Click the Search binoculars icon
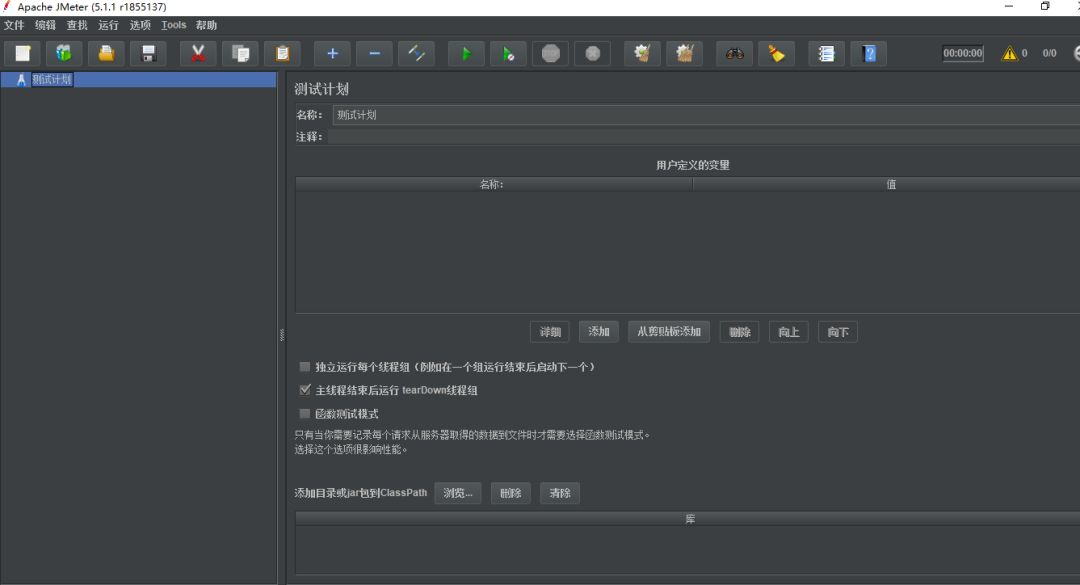1080x585 pixels. [x=734, y=54]
